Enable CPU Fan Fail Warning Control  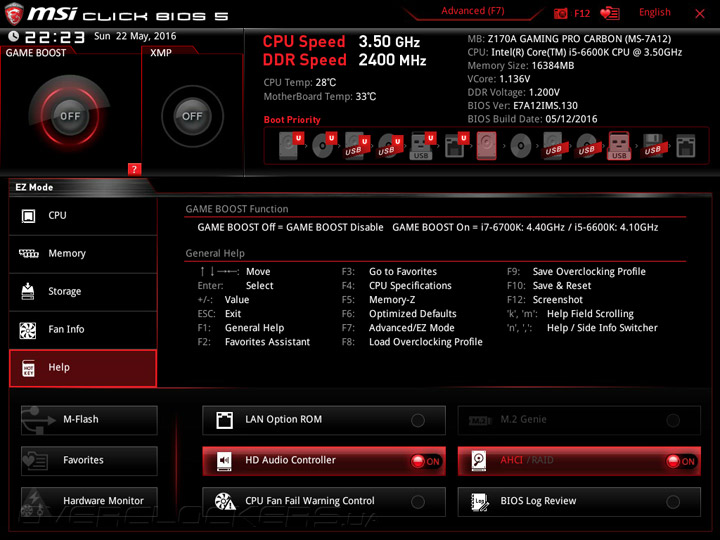(x=324, y=501)
